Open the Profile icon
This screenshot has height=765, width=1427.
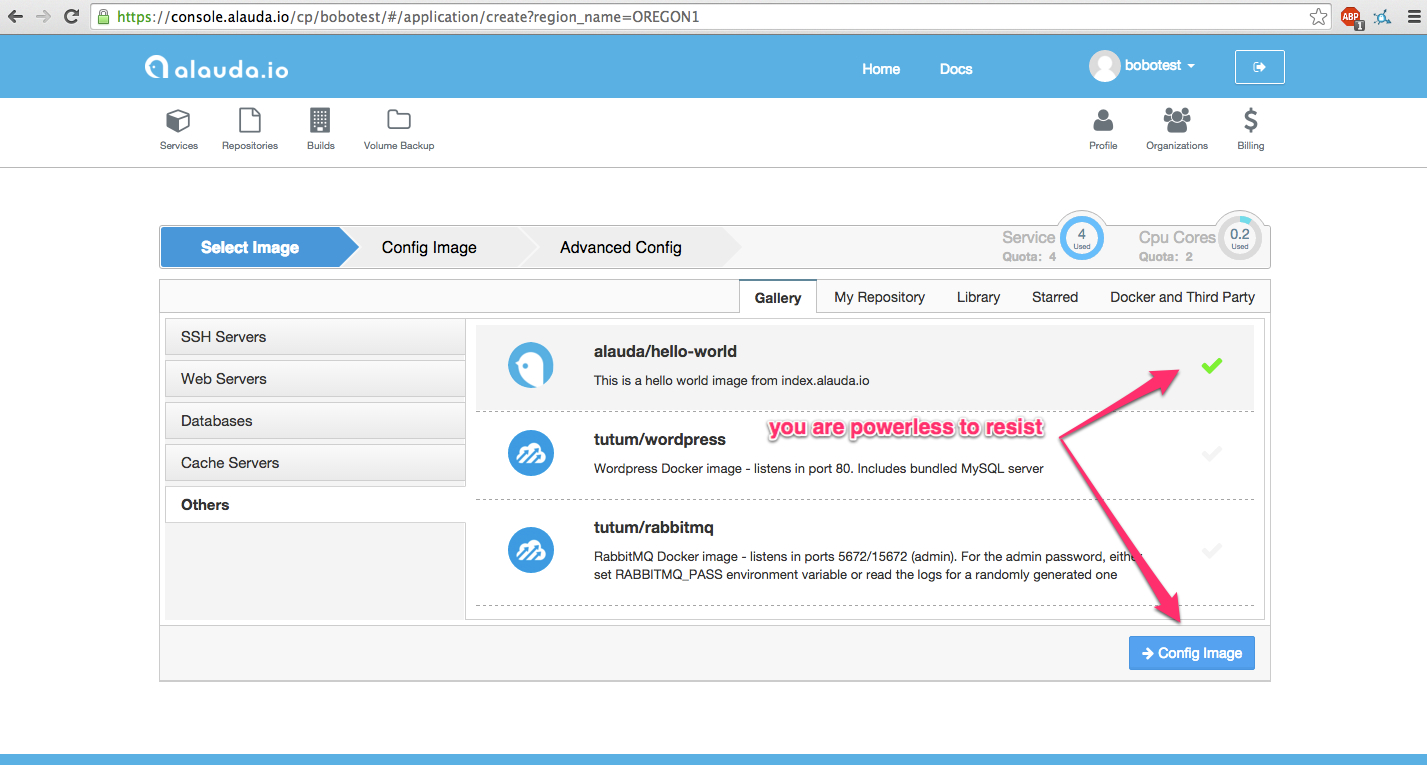(x=1103, y=121)
